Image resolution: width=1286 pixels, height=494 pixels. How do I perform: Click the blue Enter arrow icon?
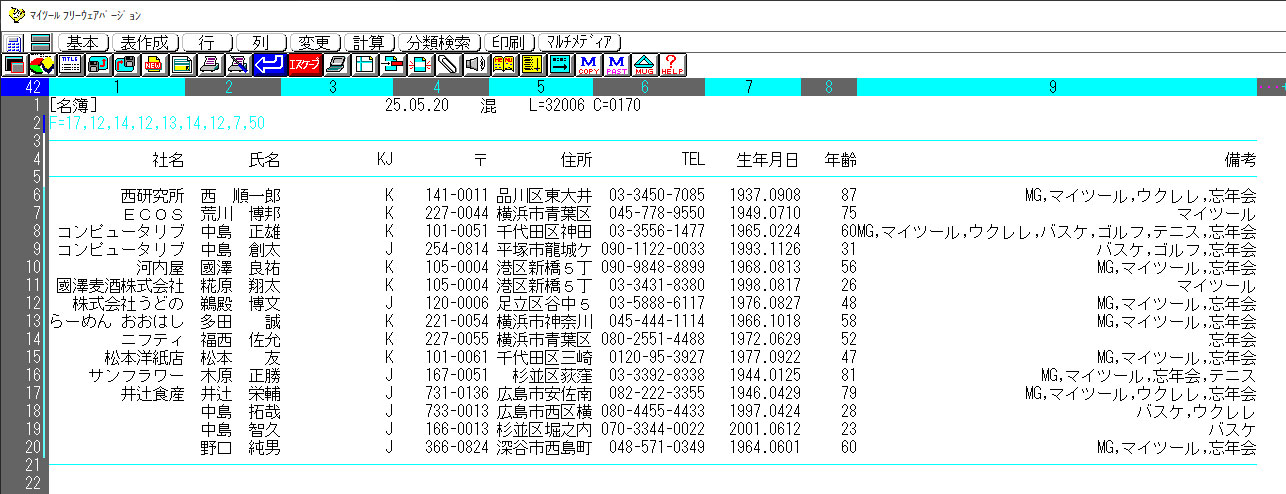click(268, 65)
